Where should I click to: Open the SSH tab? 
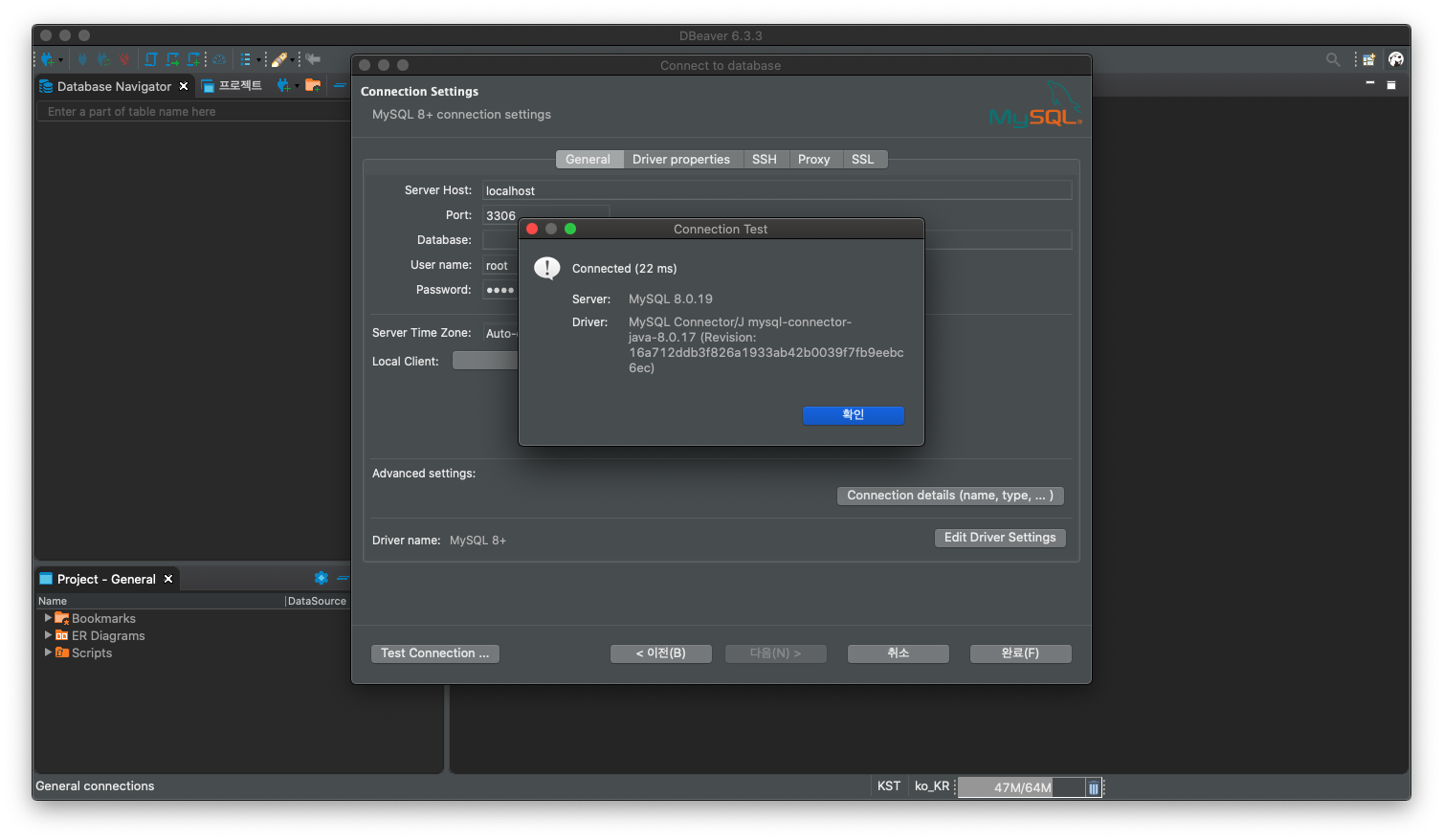point(765,160)
